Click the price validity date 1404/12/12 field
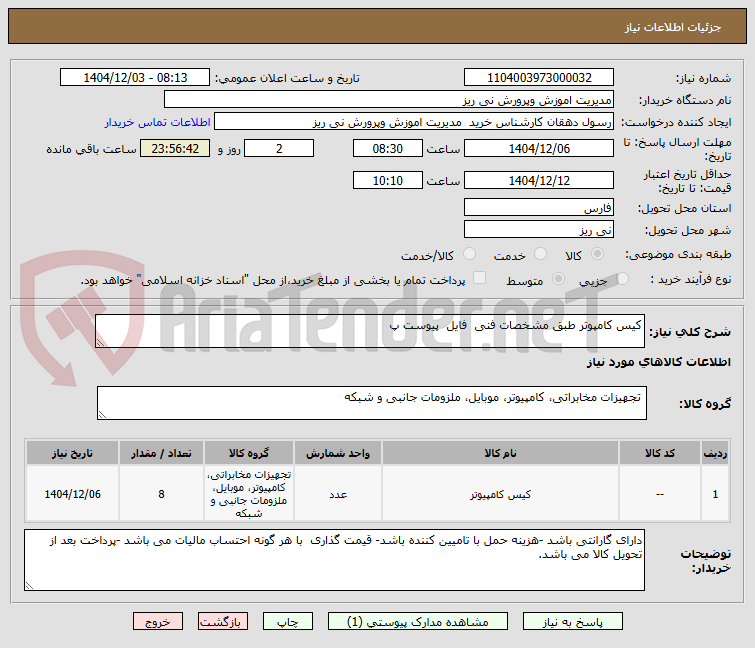Screen dimensions: 755x648 [x=539, y=181]
